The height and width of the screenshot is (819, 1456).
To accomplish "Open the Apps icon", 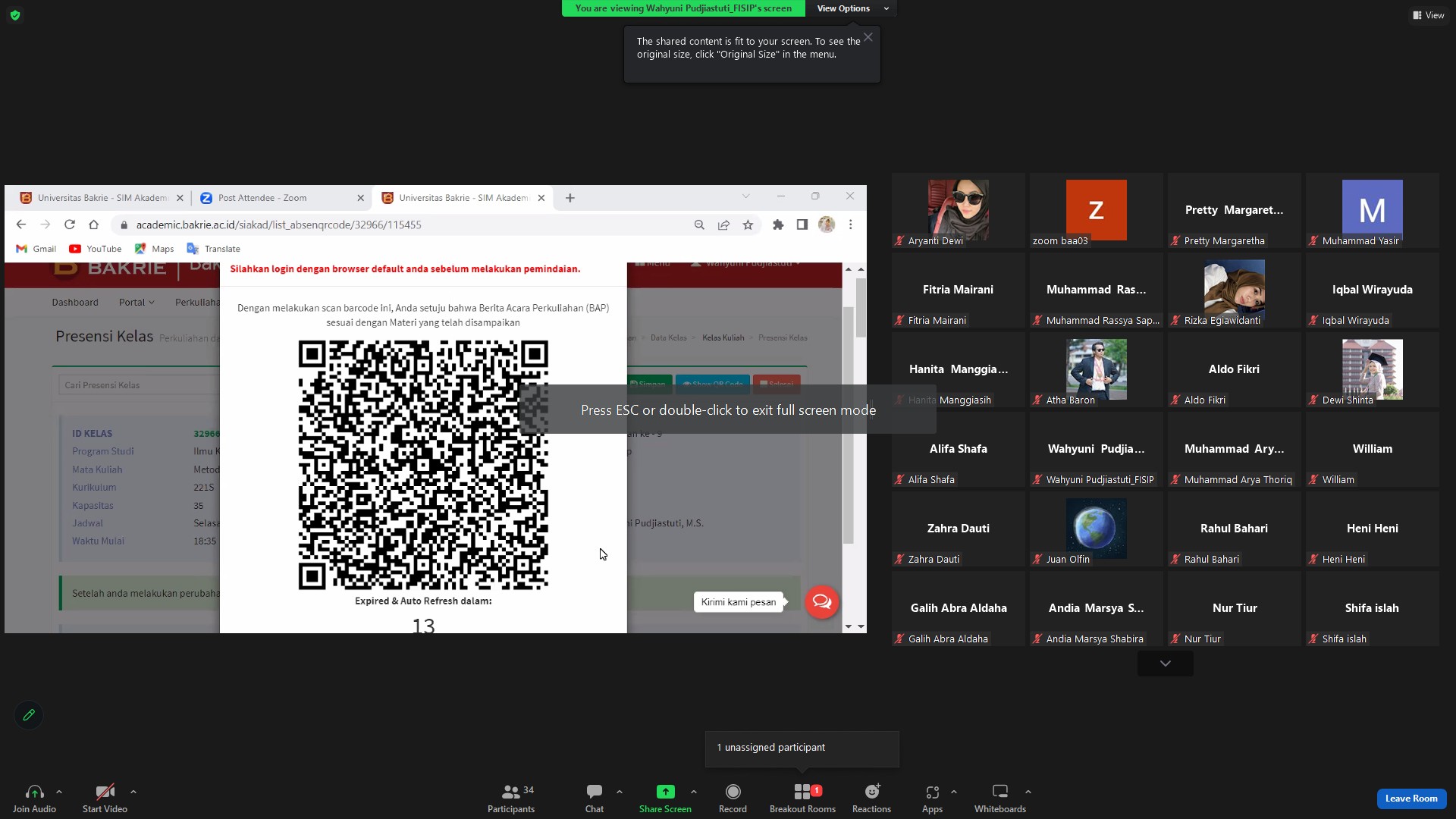I will pyautogui.click(x=932, y=792).
